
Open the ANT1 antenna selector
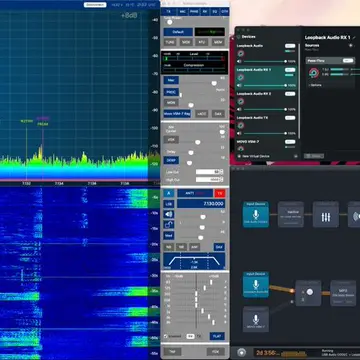pyautogui.click(x=195, y=193)
